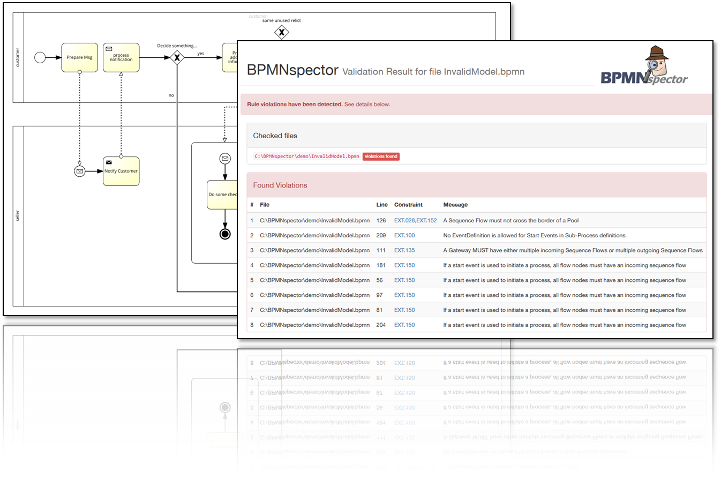Click the Decide something exclusive gateway diamond
Image resolution: width=721 pixels, height=492 pixels.
point(177,57)
